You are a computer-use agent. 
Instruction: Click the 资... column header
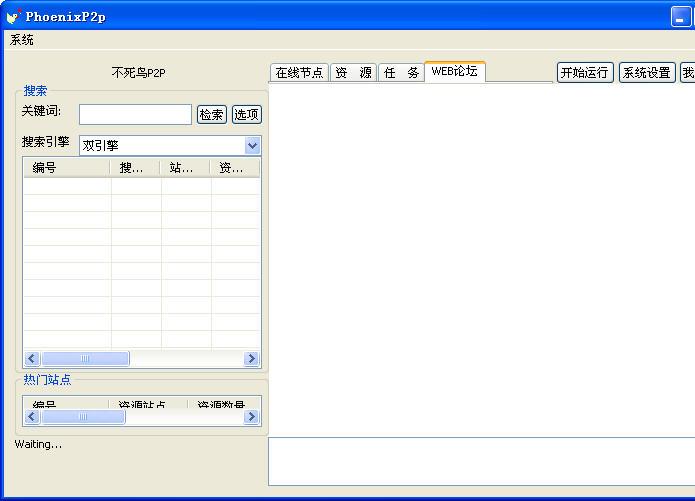pyautogui.click(x=235, y=168)
